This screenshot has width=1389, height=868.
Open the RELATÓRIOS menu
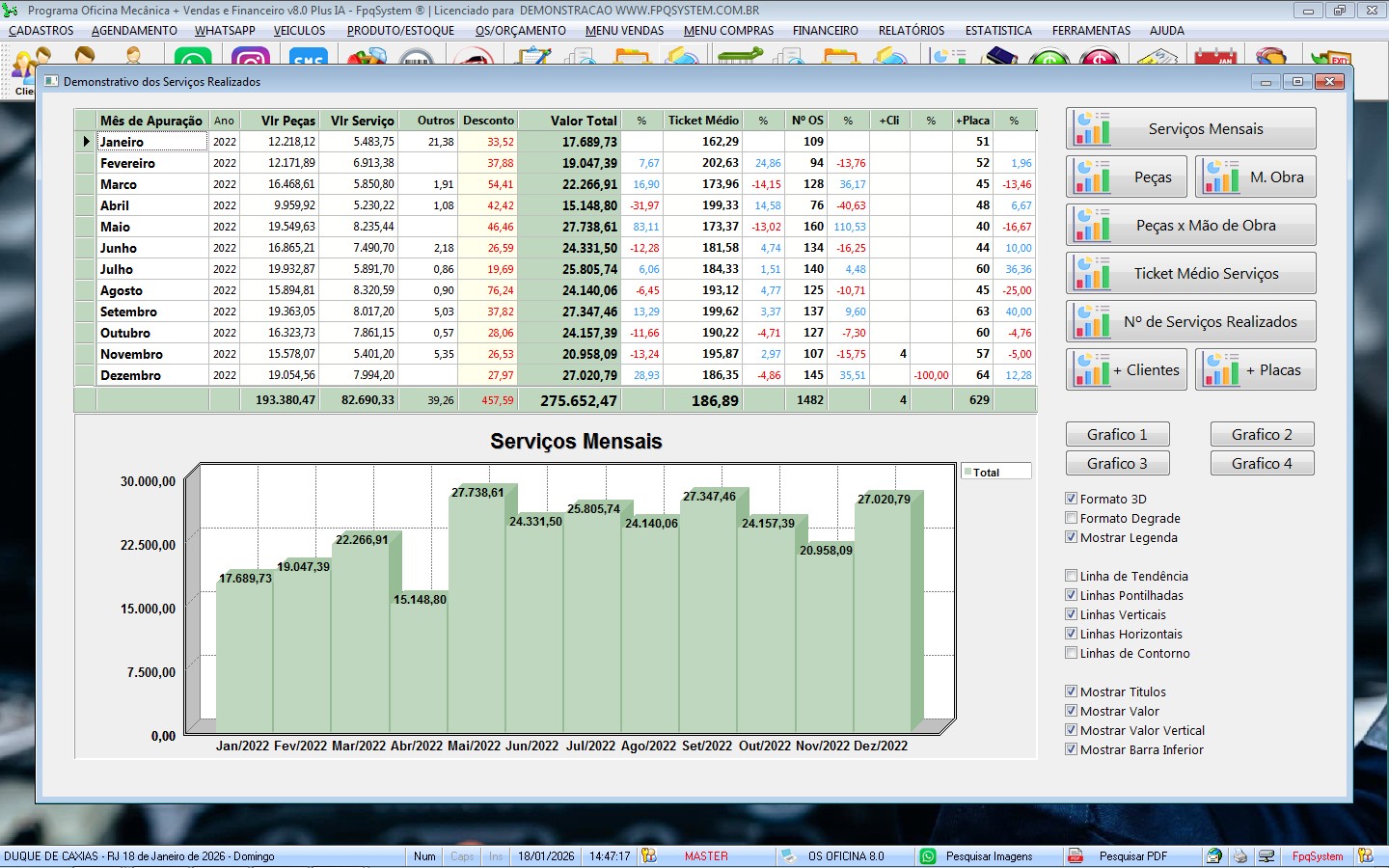911,31
